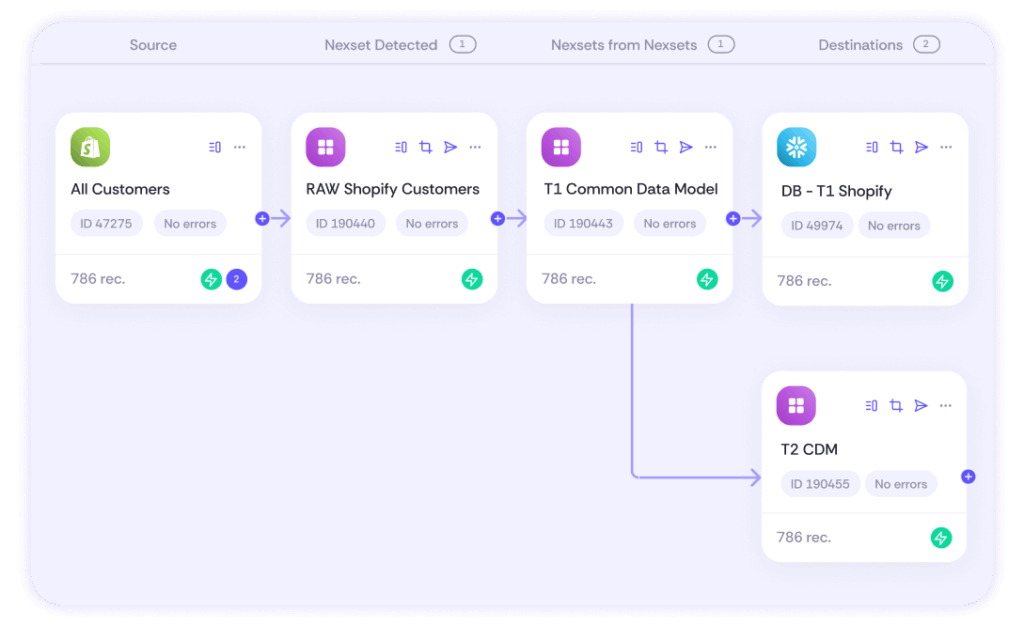Click the transform icon on T1 Common Data Model
The width and height of the screenshot is (1024, 627).
[661, 147]
